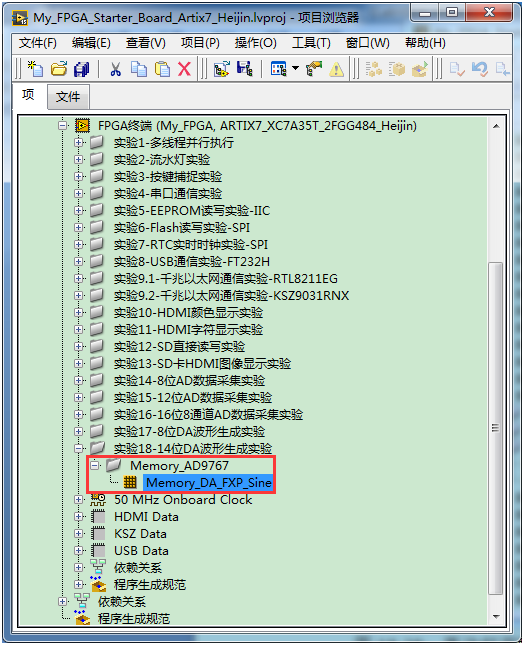
Task: Open the 工具(T) menu
Action: click(x=311, y=43)
